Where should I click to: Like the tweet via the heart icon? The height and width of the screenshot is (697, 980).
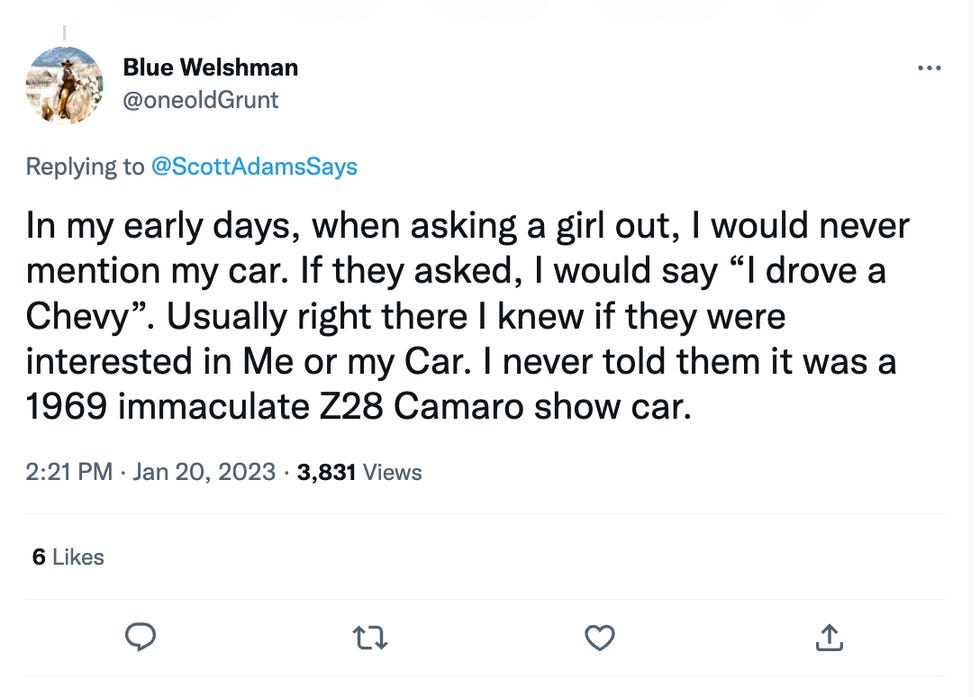pos(599,637)
